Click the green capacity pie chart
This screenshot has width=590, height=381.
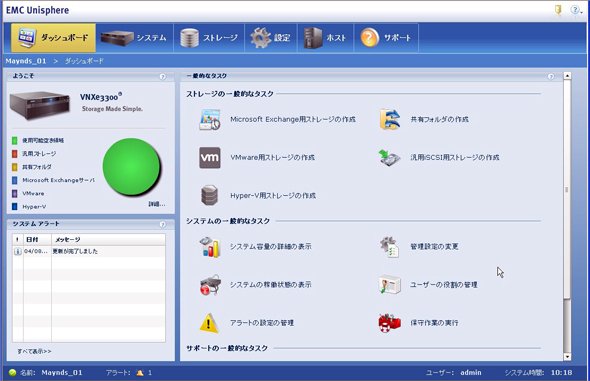132,167
